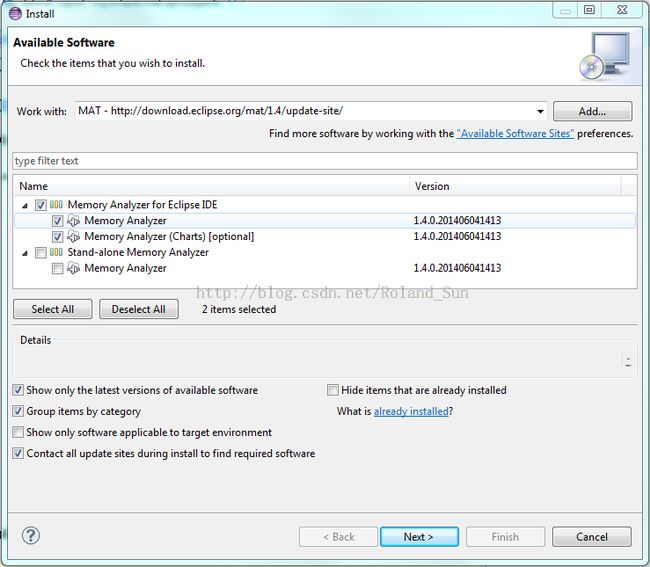Open the Work with dropdown arrow

click(540, 111)
